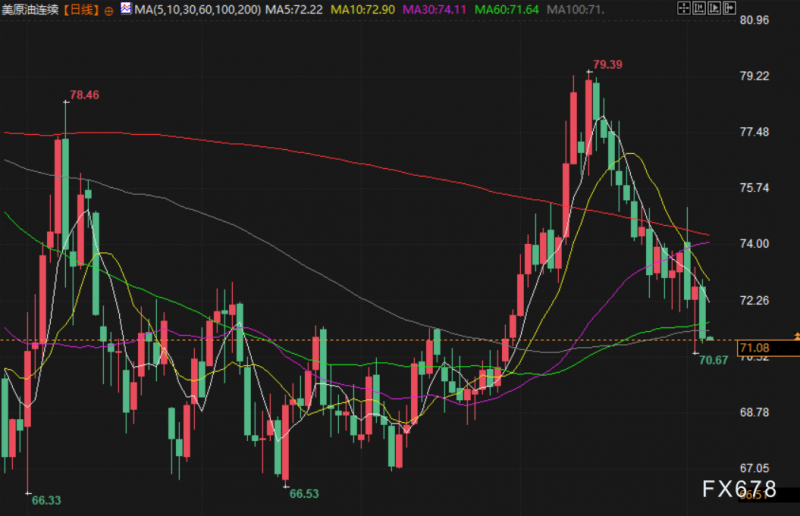Click the orange arrow at the right axis edge

tap(796, 335)
